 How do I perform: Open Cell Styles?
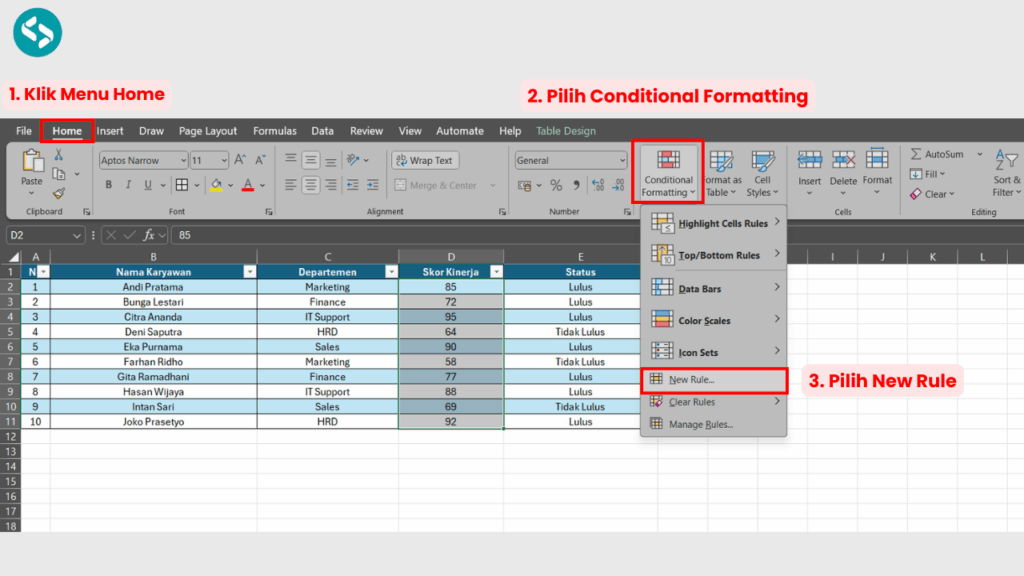pos(762,170)
